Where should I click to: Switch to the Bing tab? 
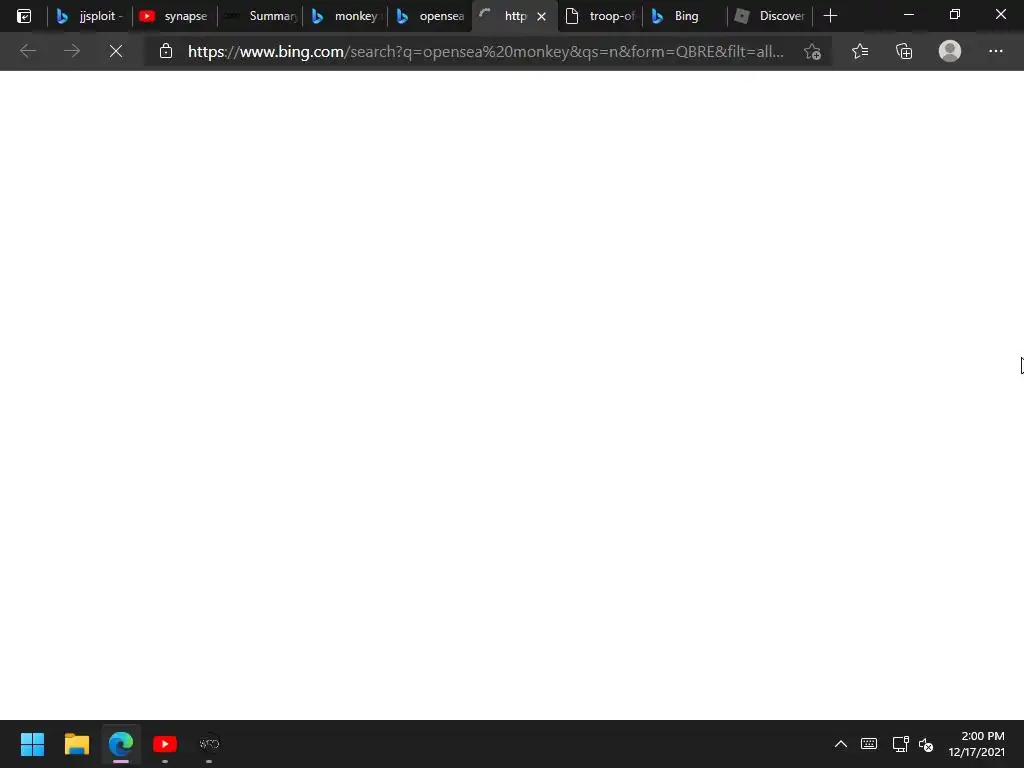[x=685, y=16]
